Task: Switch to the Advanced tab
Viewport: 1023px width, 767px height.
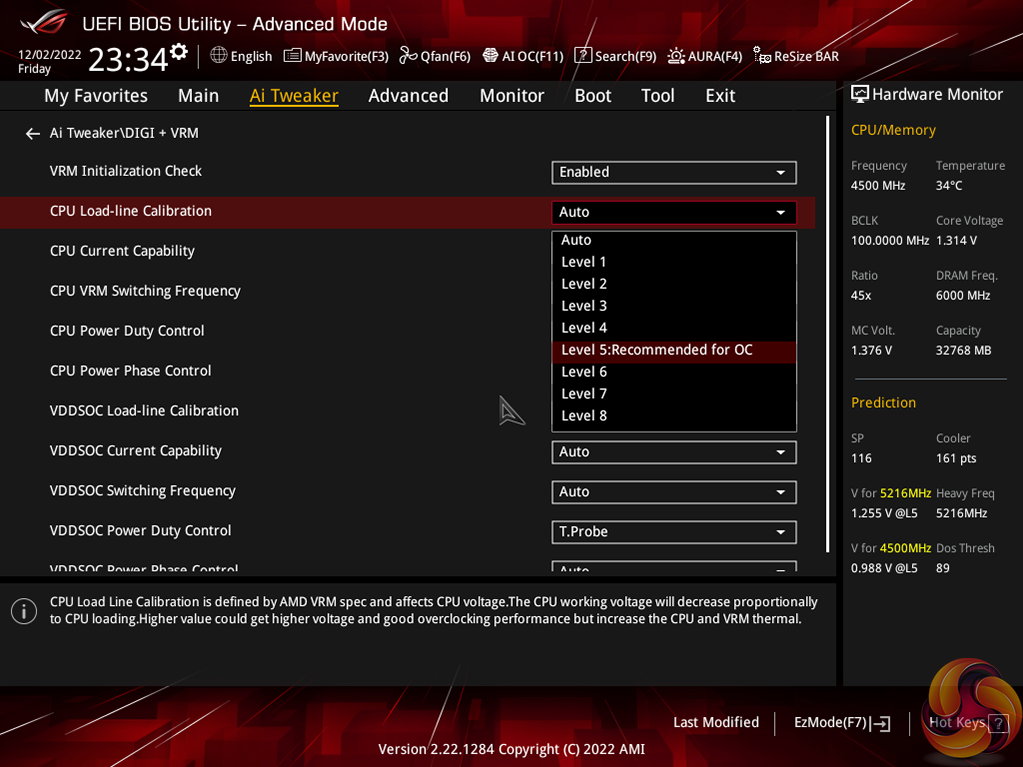Action: (x=408, y=95)
